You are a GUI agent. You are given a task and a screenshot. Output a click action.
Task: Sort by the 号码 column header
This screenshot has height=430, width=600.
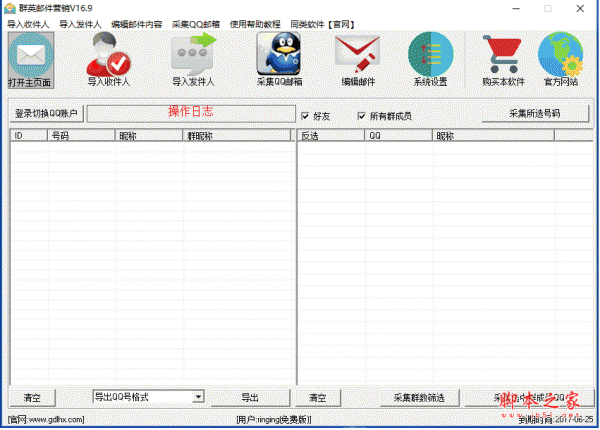(81, 136)
